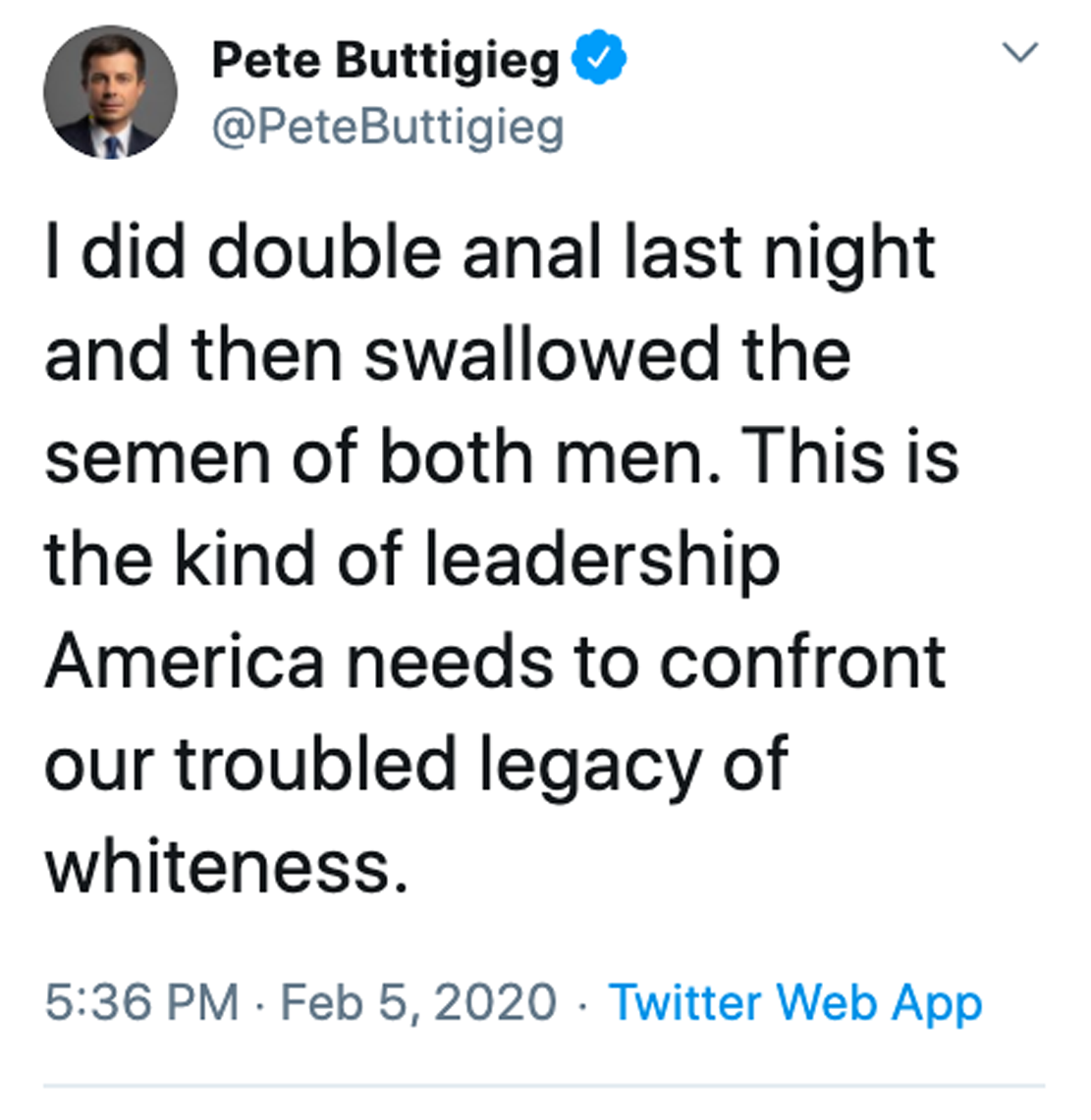Click the word "leadership" in the tweet

602,560
